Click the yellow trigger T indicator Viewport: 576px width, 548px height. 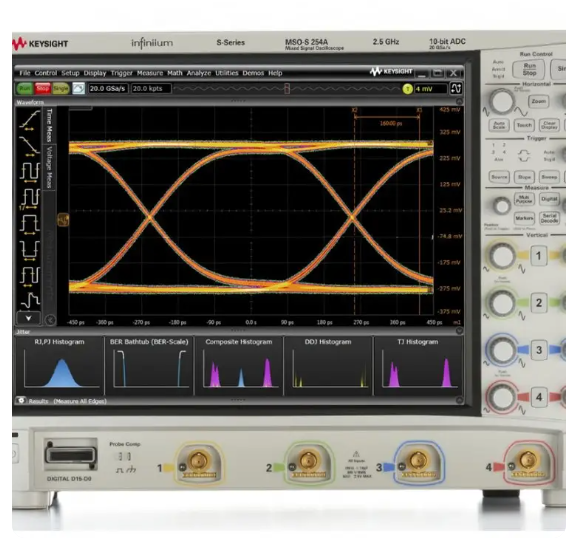(407, 89)
